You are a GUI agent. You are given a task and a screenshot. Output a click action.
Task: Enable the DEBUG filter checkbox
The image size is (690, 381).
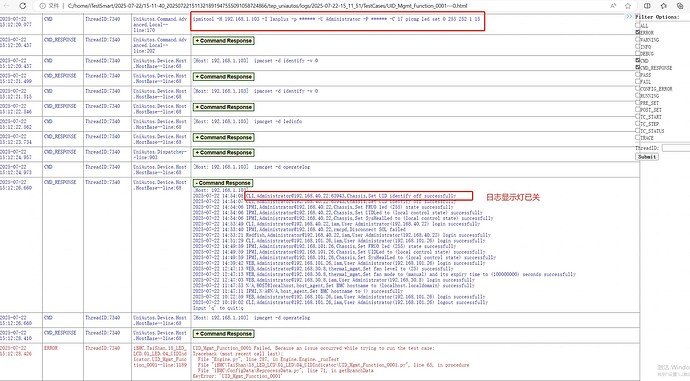638,53
